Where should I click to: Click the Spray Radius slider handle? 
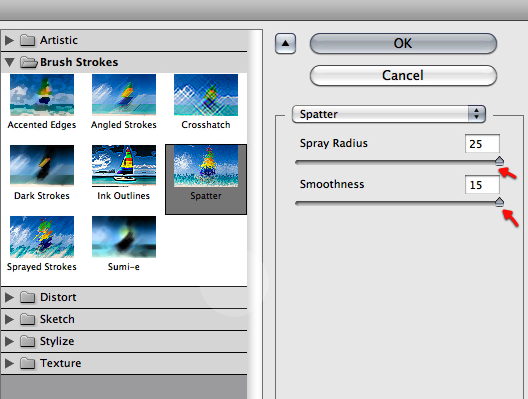(x=499, y=161)
